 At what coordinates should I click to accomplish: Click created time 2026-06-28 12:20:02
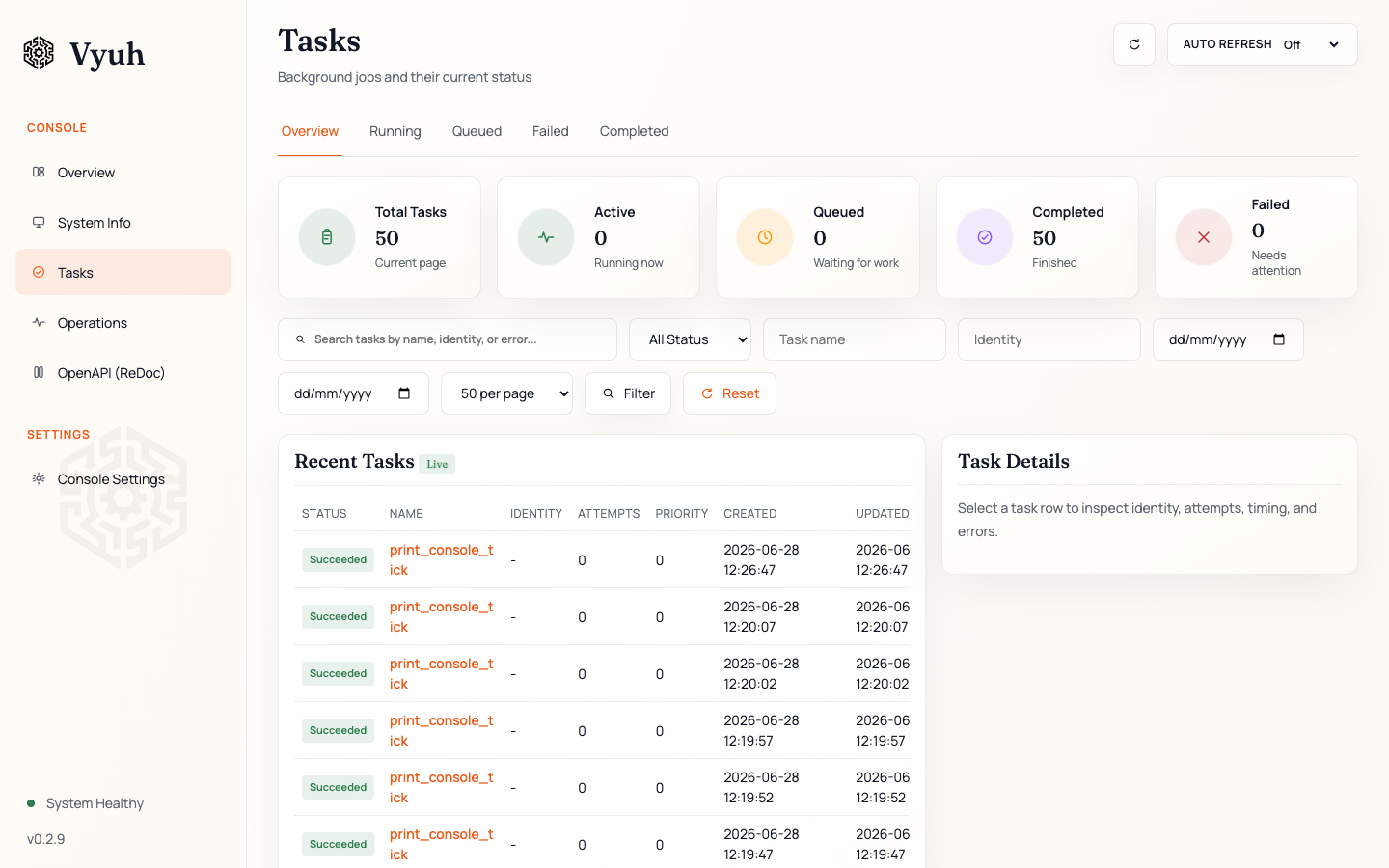[x=761, y=673]
